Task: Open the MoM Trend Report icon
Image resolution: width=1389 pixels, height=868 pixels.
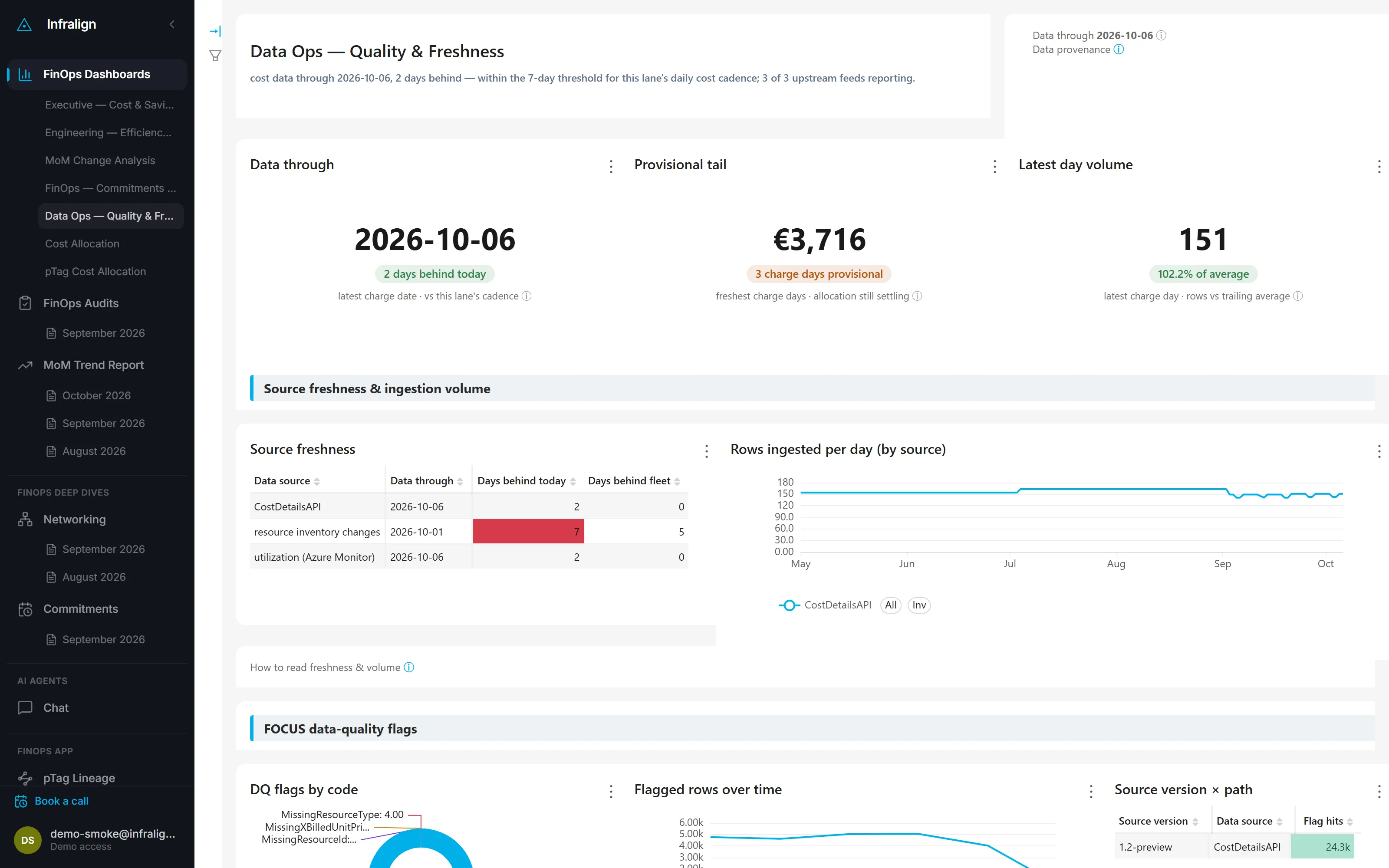Action: coord(25,365)
